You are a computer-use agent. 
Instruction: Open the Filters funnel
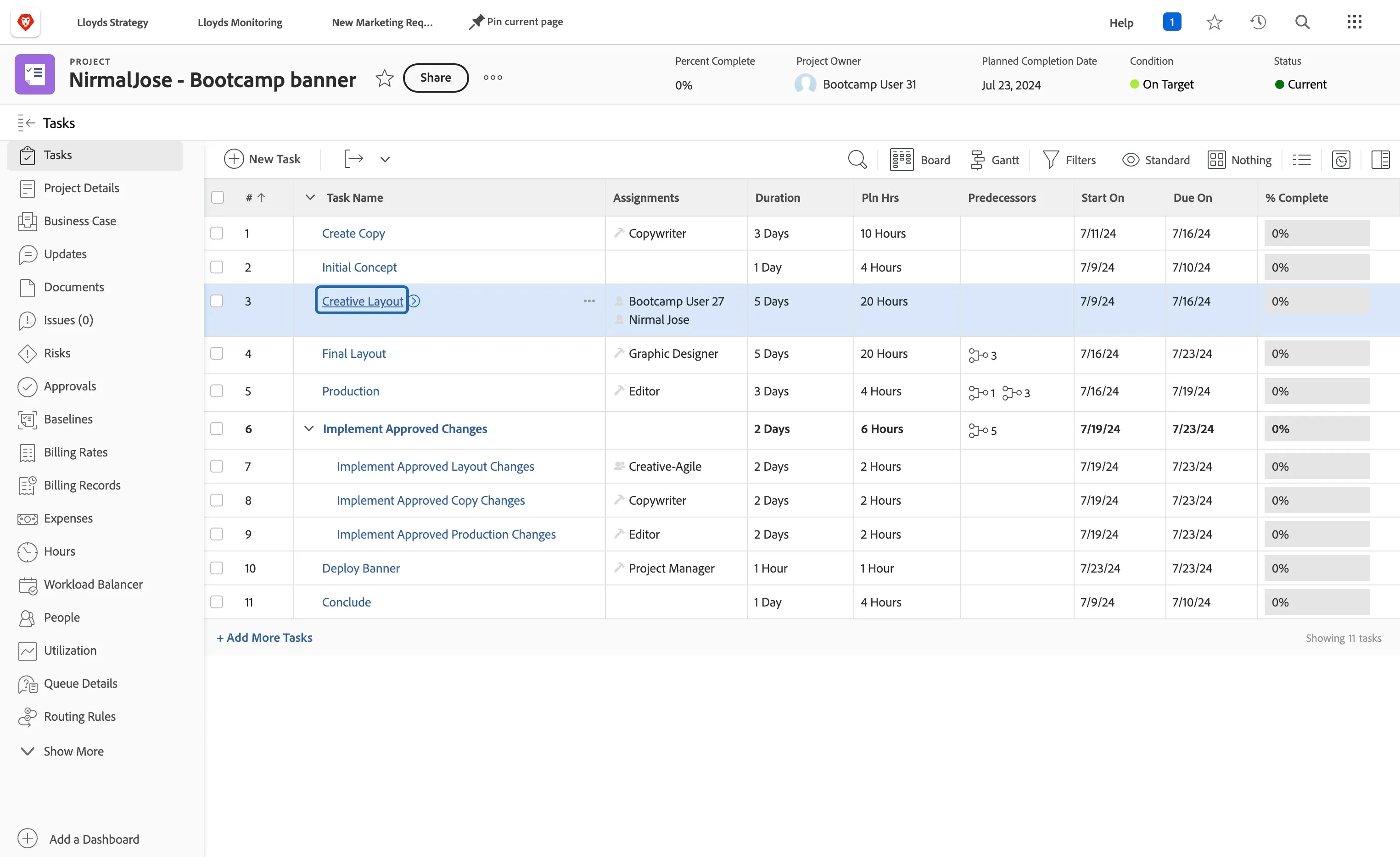click(1070, 160)
